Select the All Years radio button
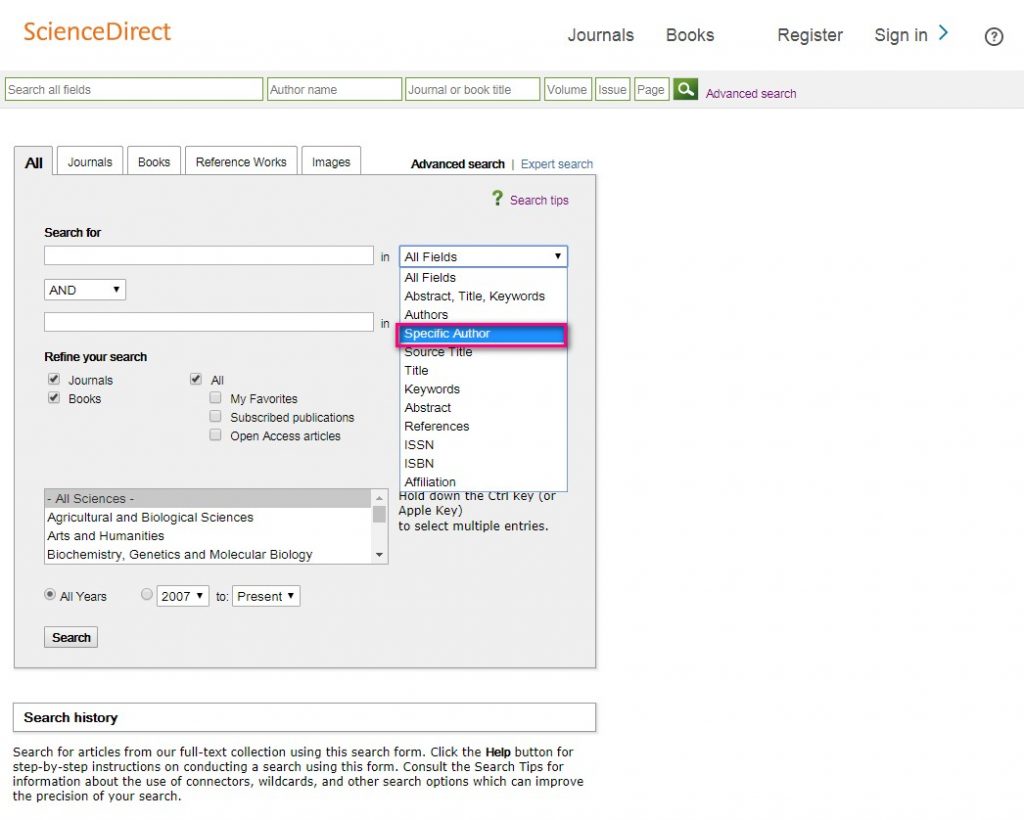 click(x=50, y=594)
